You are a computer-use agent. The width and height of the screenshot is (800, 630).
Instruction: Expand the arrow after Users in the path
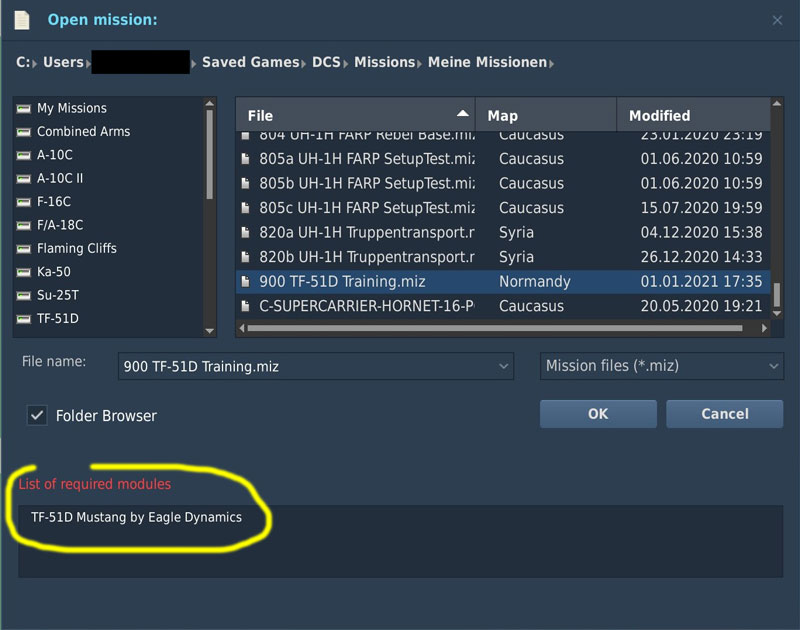coord(88,64)
